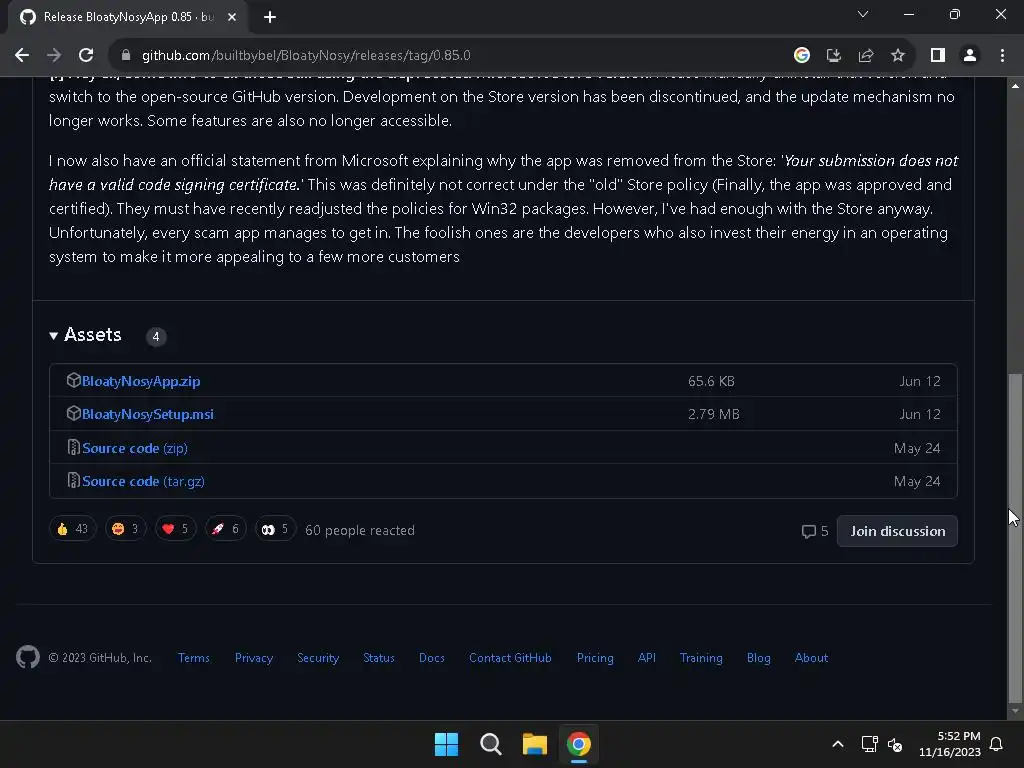This screenshot has height=768, width=1024.
Task: Open the Terms footer link
Action: [193, 658]
